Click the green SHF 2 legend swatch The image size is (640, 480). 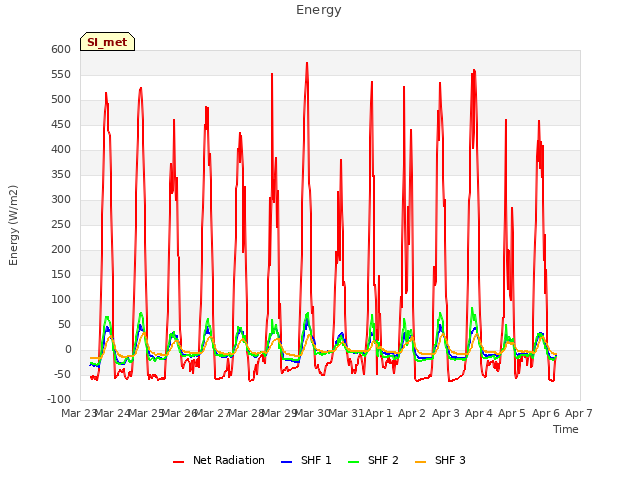[353, 462]
